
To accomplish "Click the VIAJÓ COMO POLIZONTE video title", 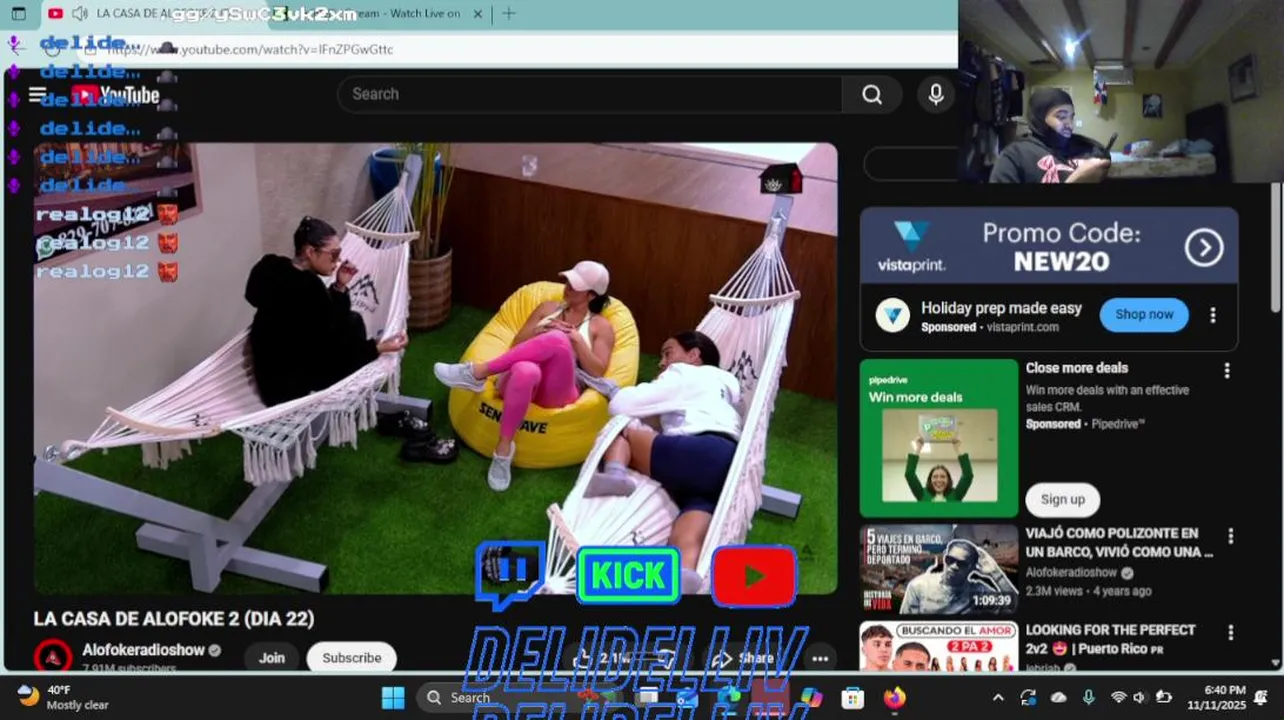I will [1119, 543].
